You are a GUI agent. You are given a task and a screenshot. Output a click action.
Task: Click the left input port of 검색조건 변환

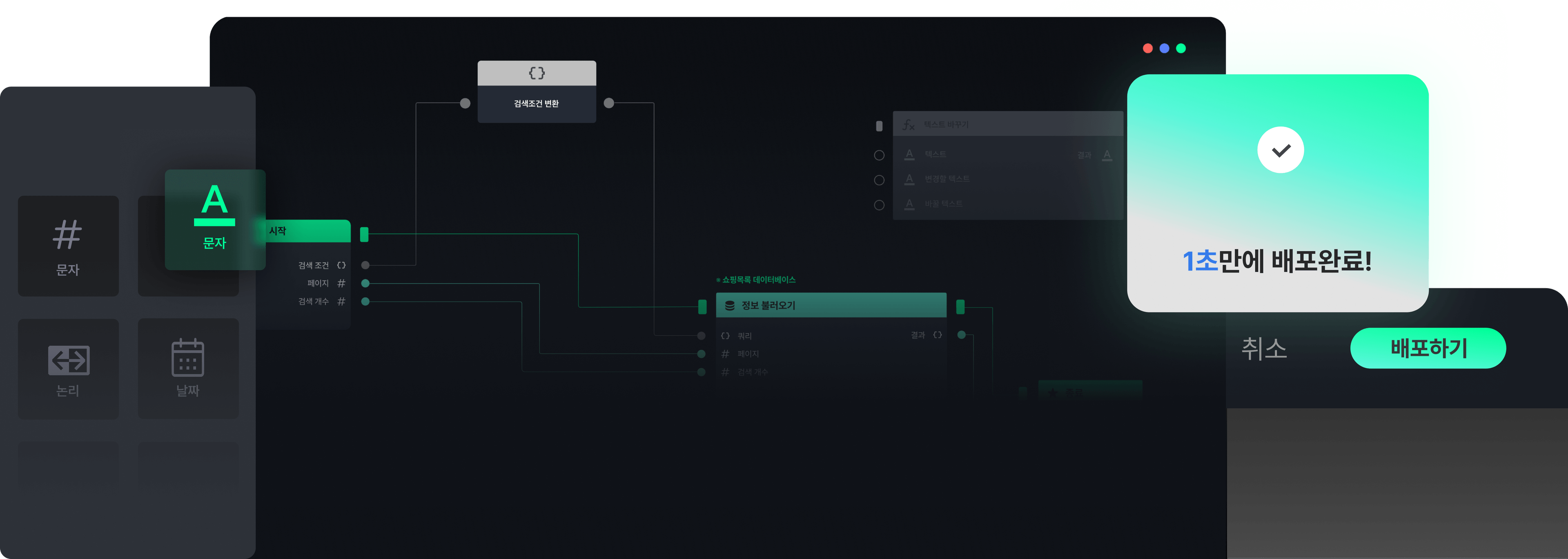click(465, 103)
